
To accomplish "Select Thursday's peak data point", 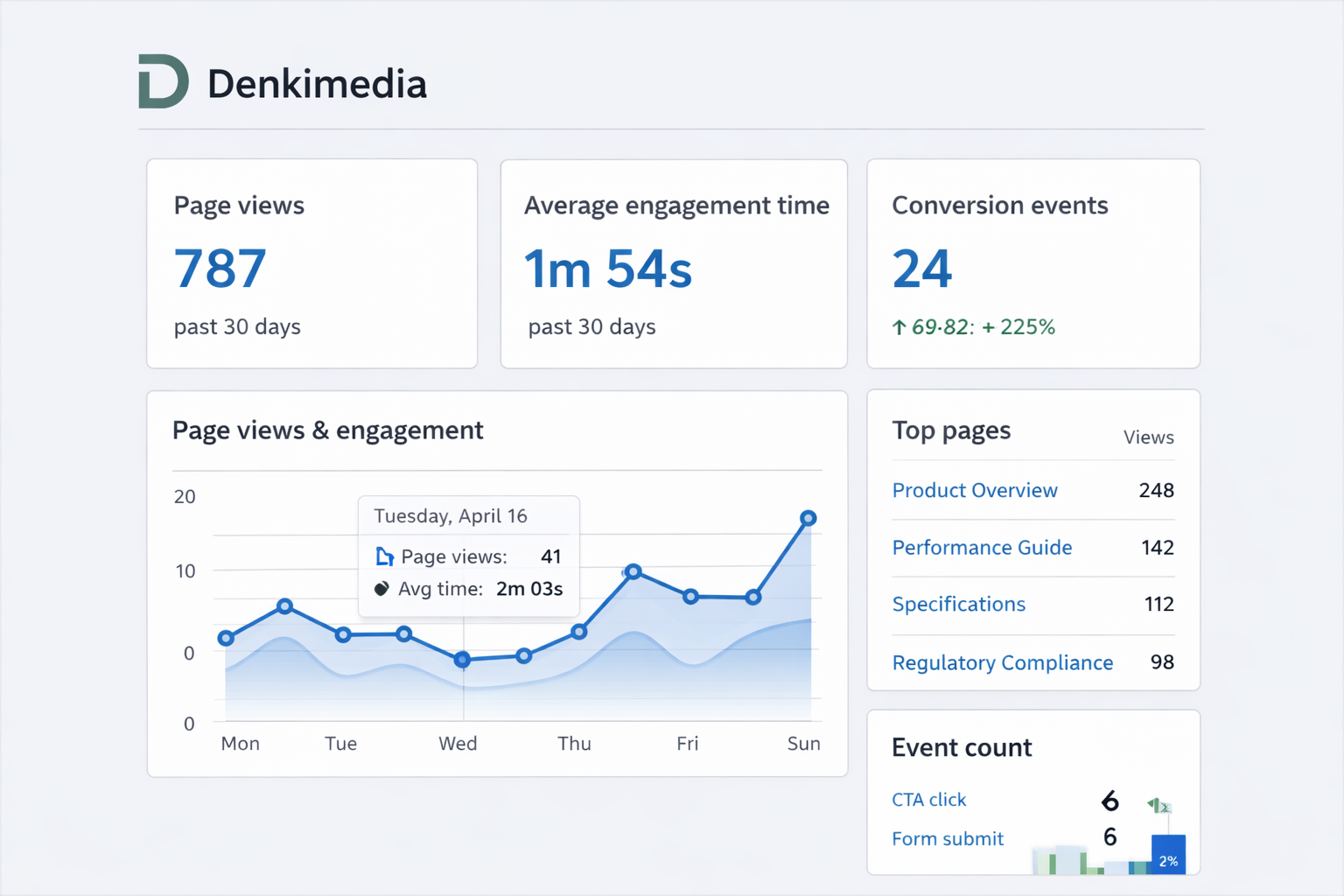I will pyautogui.click(x=633, y=571).
